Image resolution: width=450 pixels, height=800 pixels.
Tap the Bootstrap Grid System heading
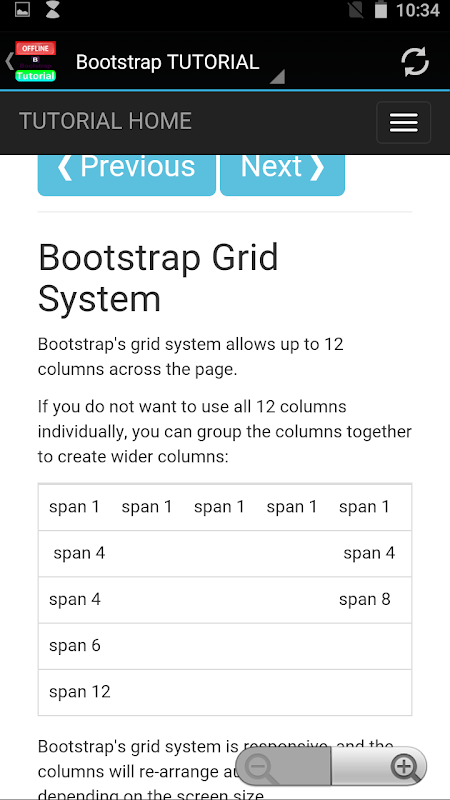(158, 278)
